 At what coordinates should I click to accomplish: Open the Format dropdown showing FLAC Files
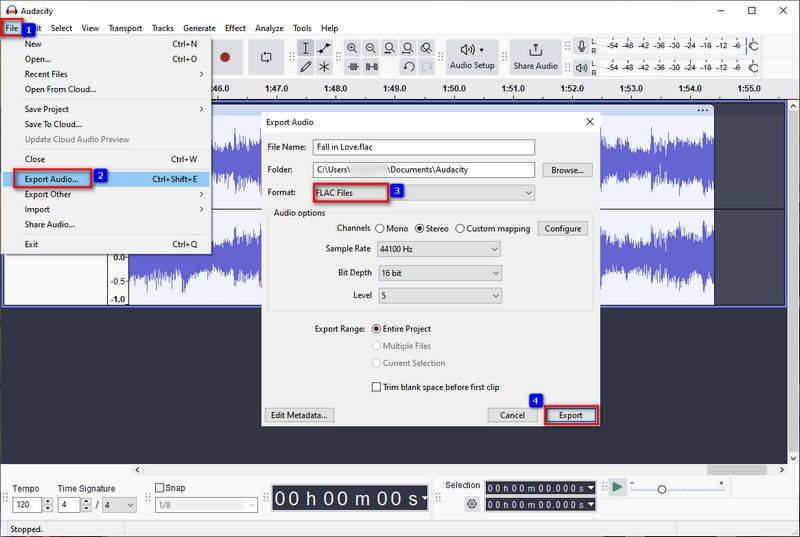click(423, 193)
